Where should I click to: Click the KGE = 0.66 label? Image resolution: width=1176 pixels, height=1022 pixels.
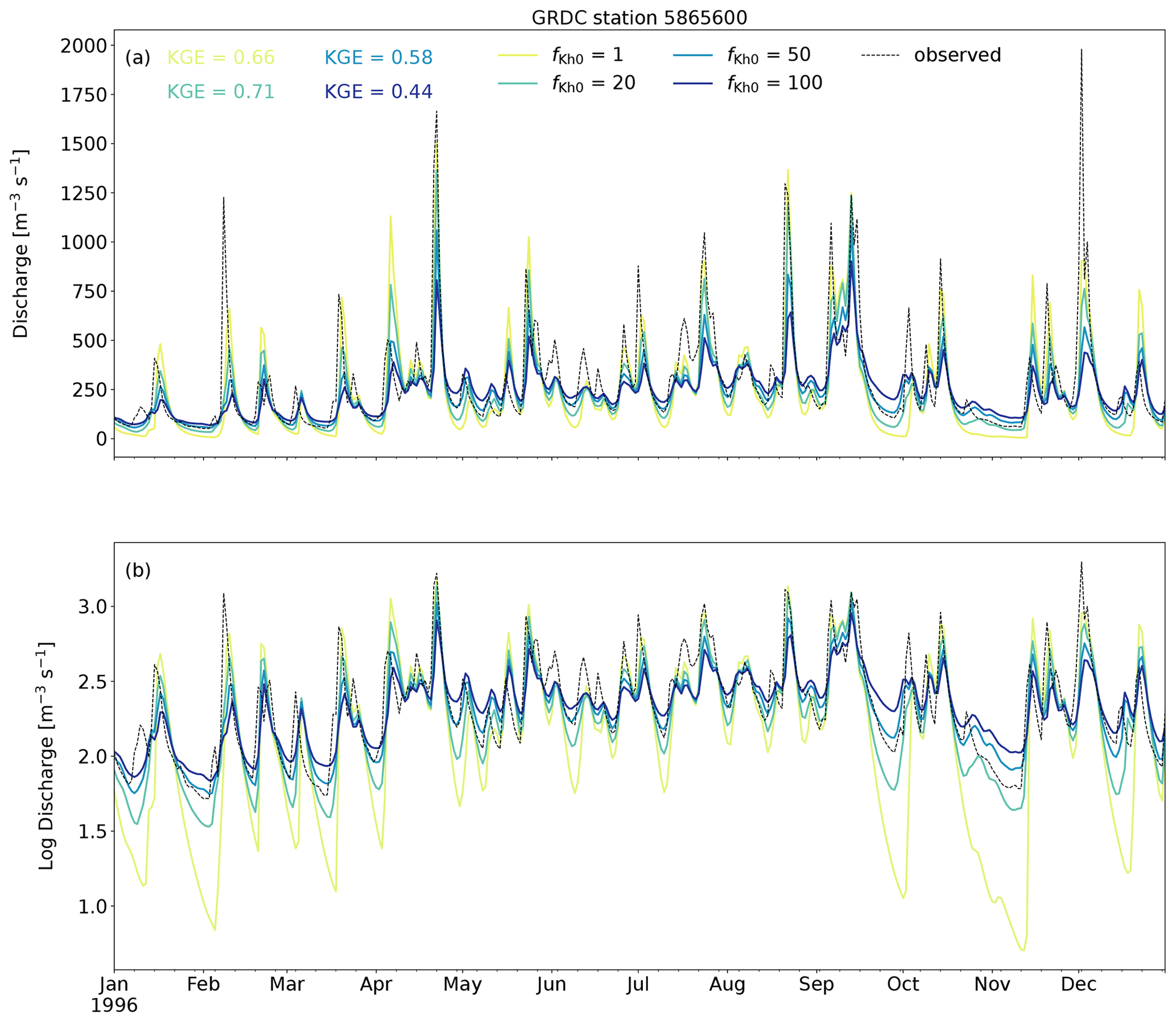221,57
